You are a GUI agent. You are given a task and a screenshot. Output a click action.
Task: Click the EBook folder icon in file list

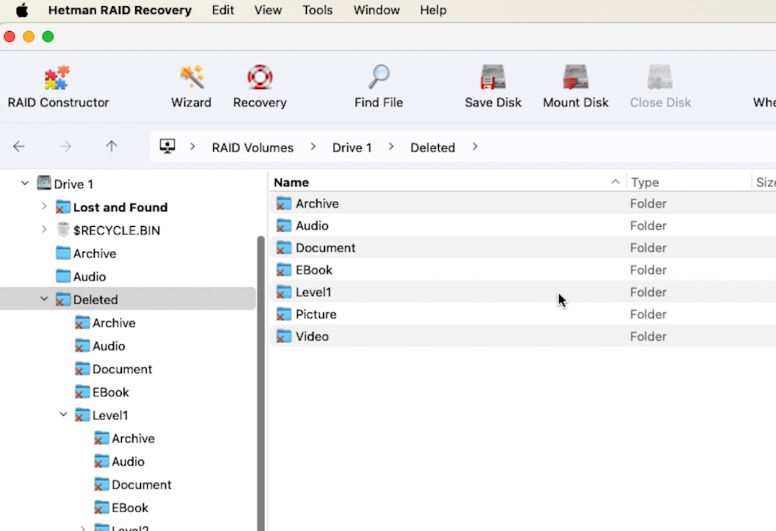(284, 270)
